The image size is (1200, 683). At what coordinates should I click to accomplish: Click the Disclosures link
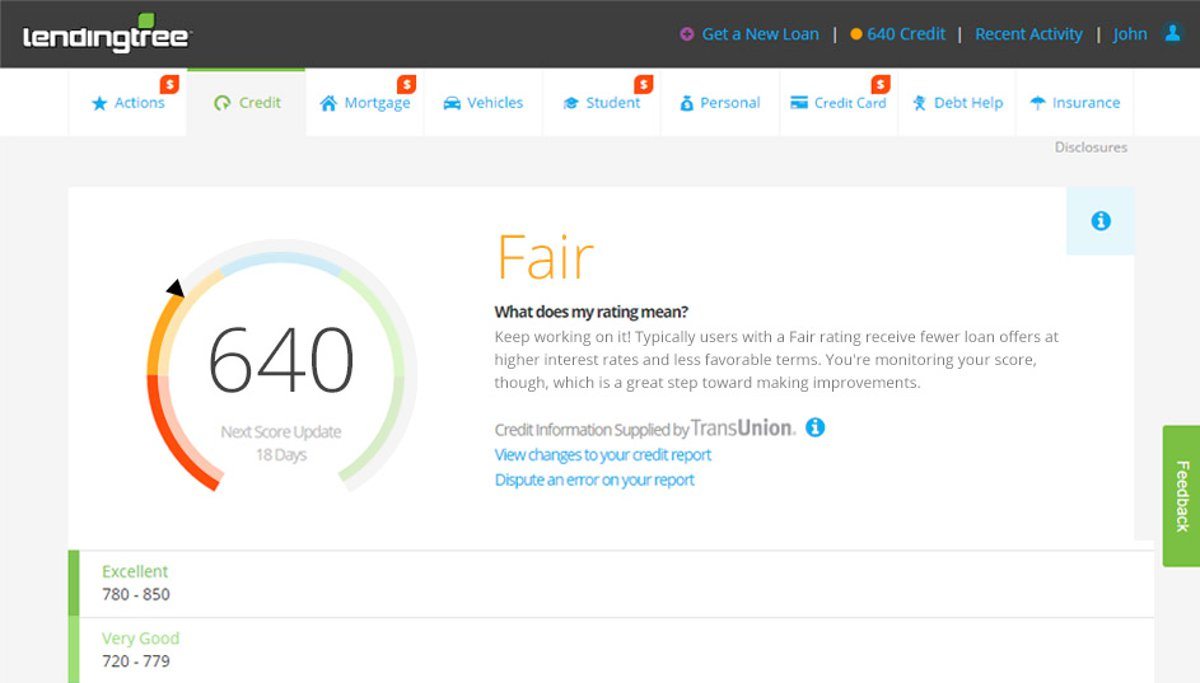point(1090,147)
